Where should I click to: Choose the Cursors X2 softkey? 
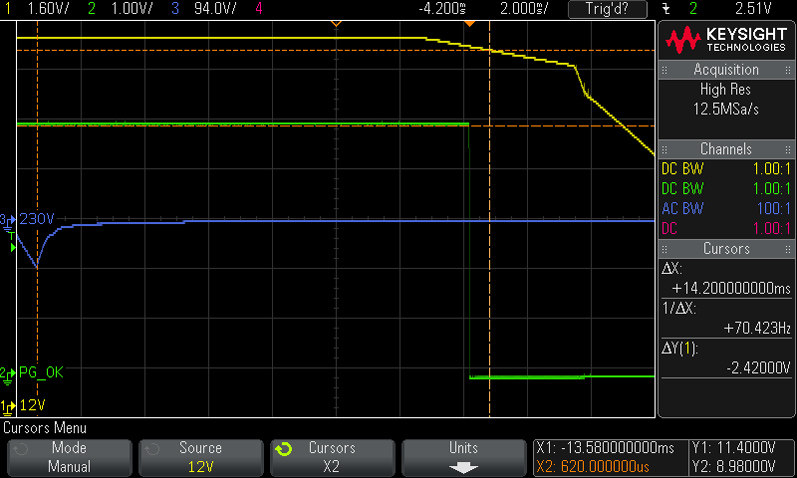click(332, 457)
